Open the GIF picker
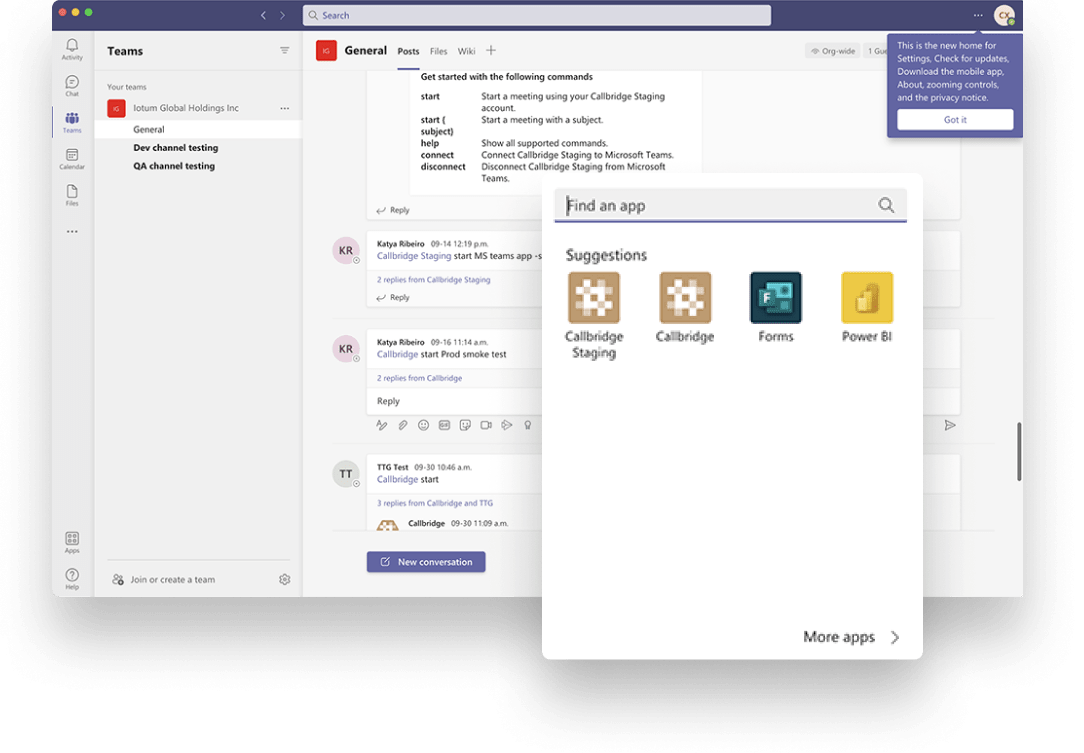 pyautogui.click(x=443, y=425)
